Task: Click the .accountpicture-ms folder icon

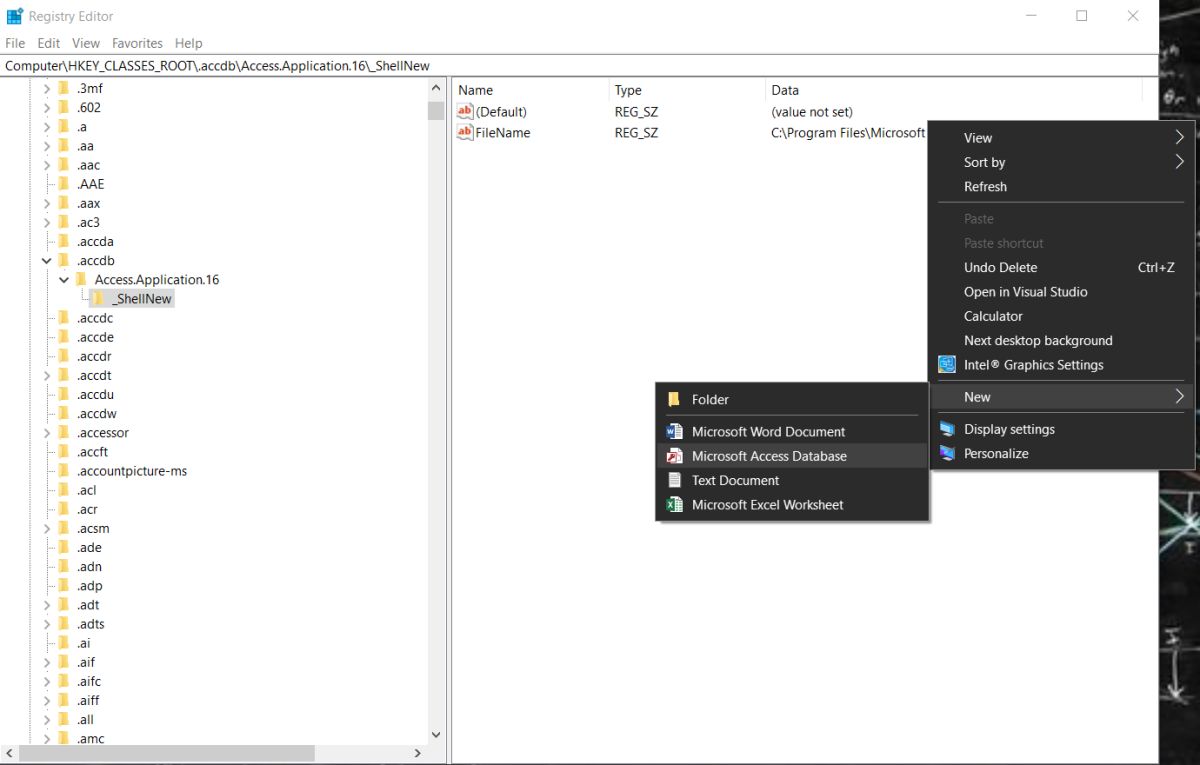Action: click(x=64, y=471)
